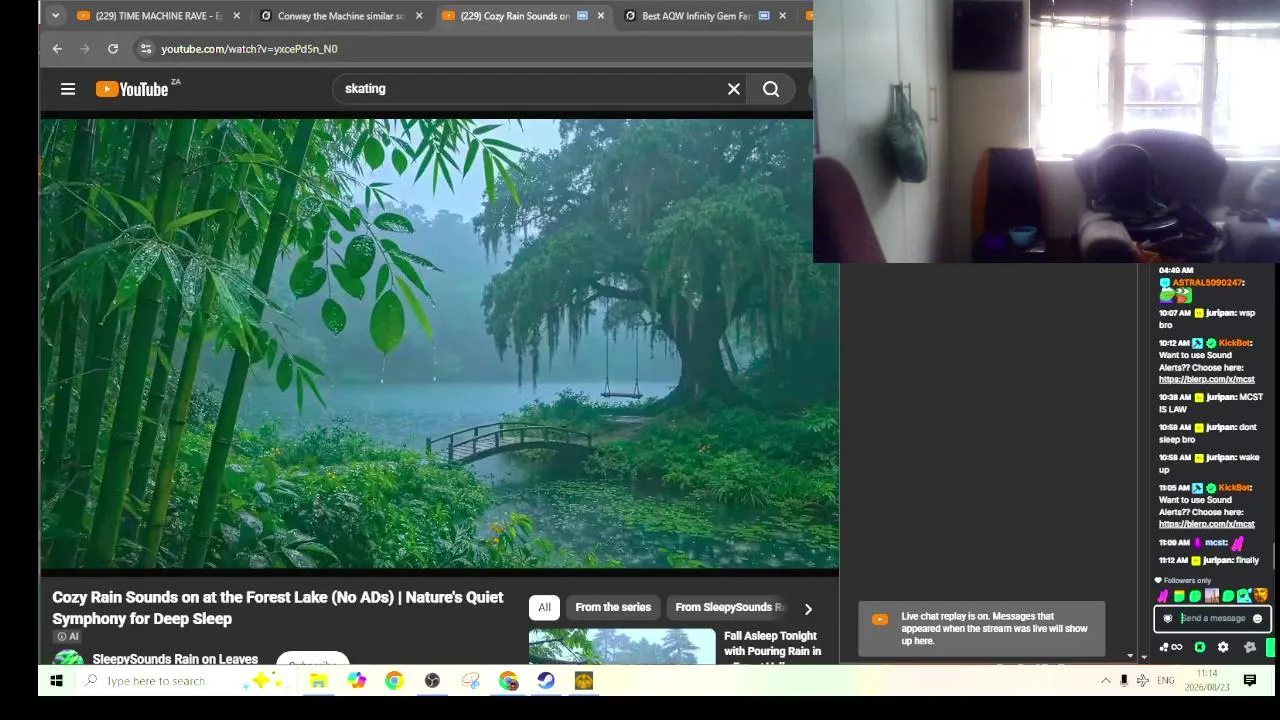Open the YouTube guide hamburger menu
The width and height of the screenshot is (1280, 720).
[68, 89]
